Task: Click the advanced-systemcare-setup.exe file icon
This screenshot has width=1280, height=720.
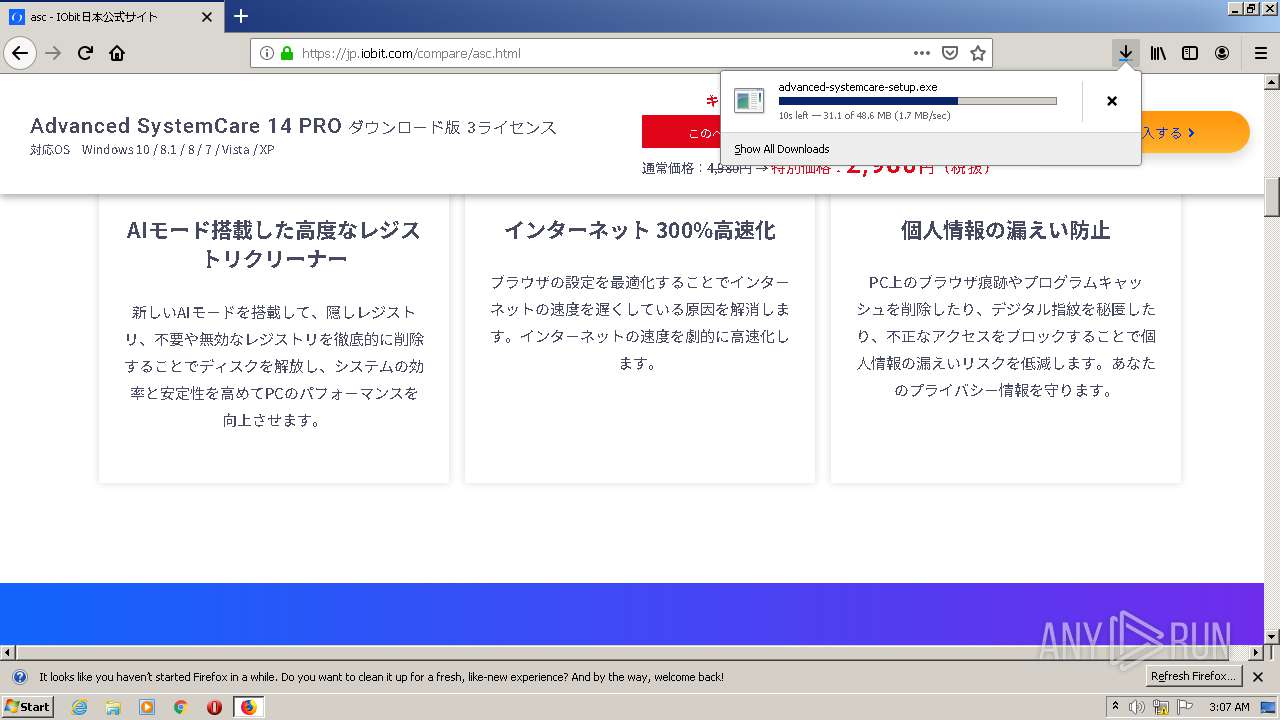Action: tap(749, 100)
